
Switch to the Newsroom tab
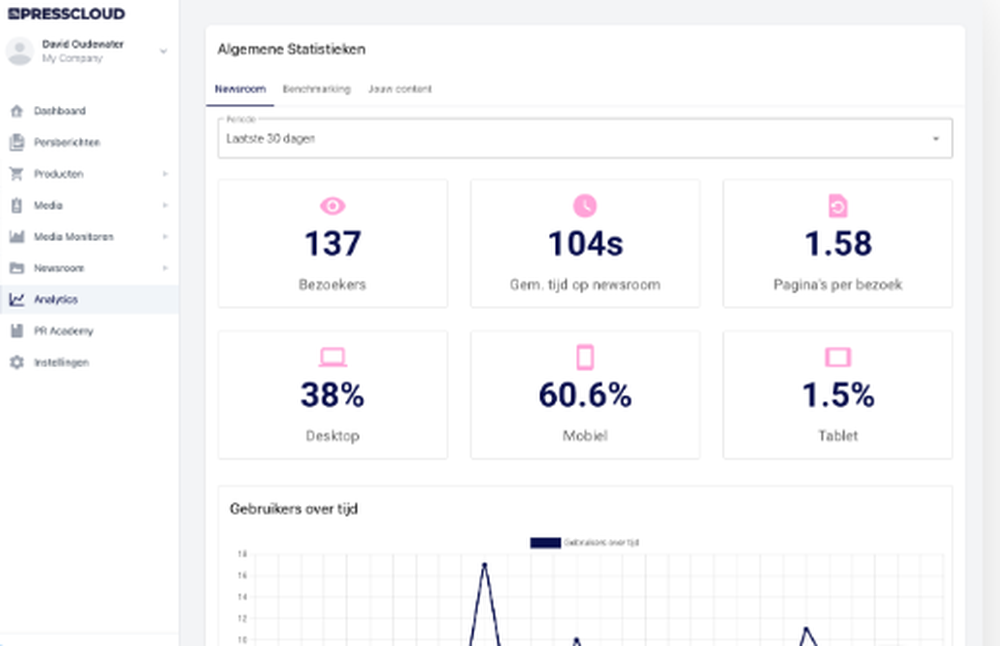(240, 89)
